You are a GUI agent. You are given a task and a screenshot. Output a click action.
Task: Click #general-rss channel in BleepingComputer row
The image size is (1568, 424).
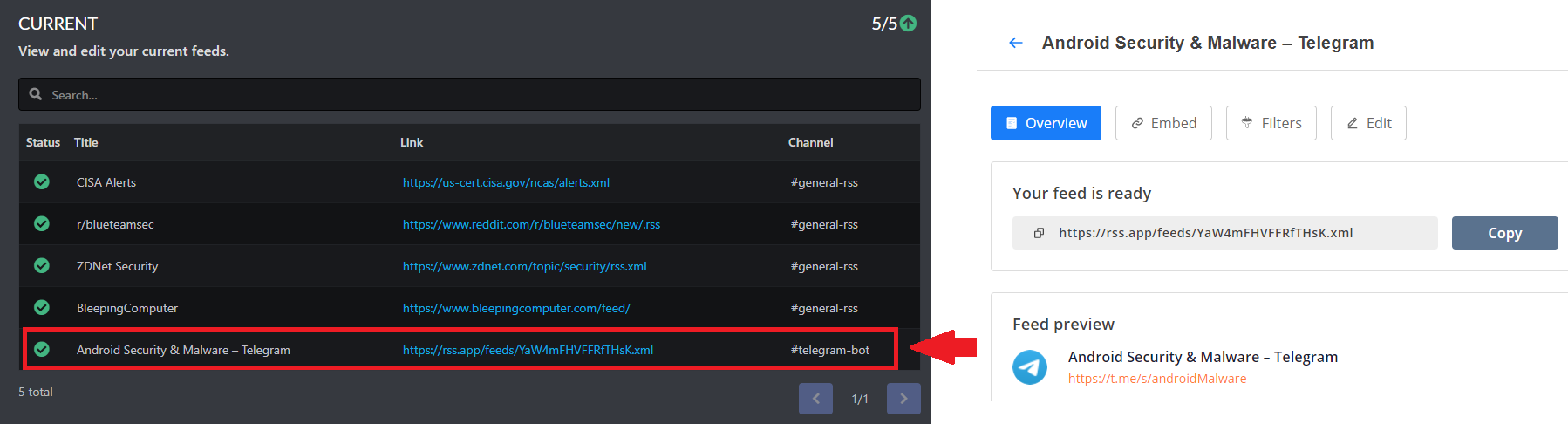[824, 308]
